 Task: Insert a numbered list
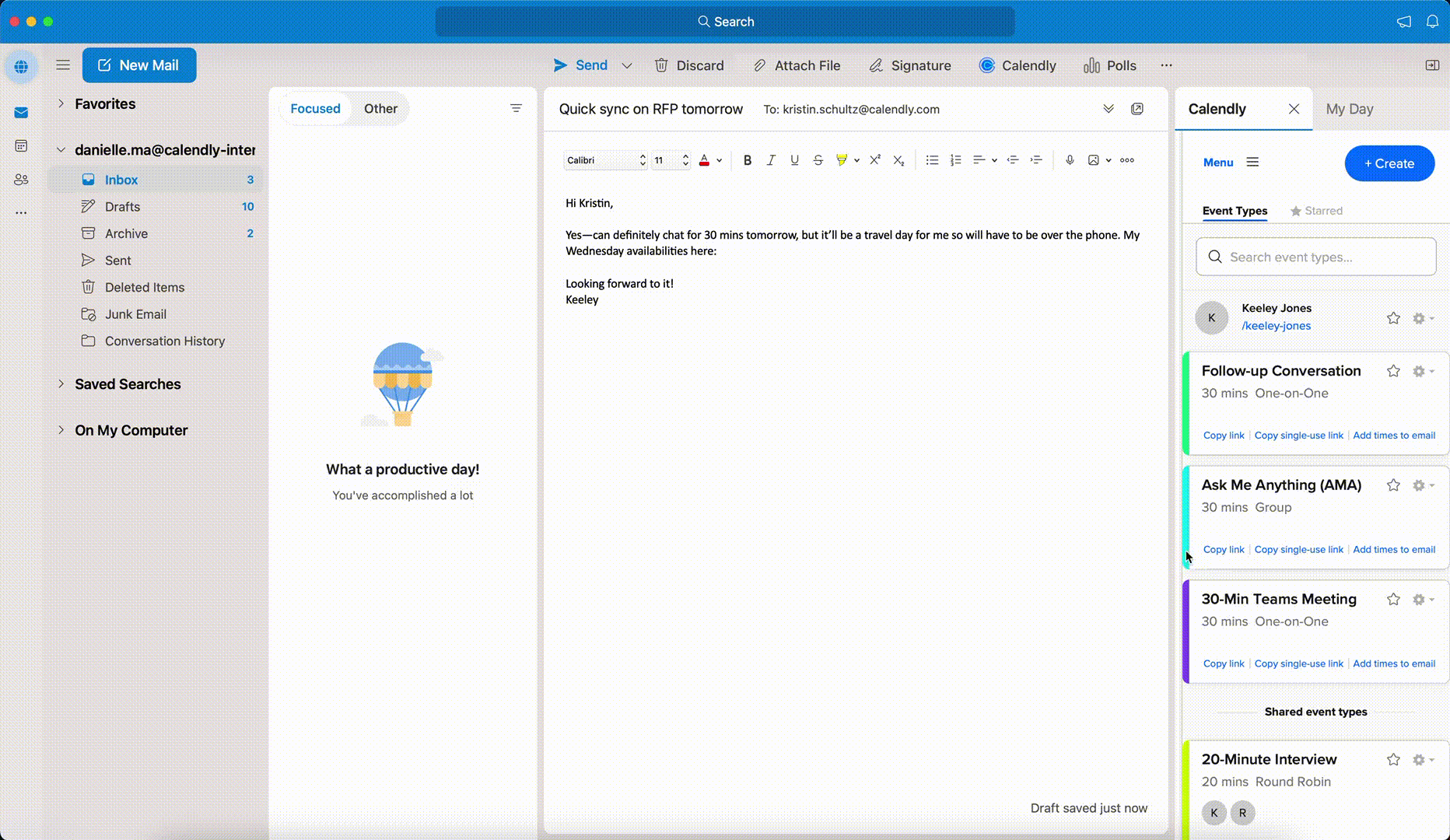pos(955,160)
